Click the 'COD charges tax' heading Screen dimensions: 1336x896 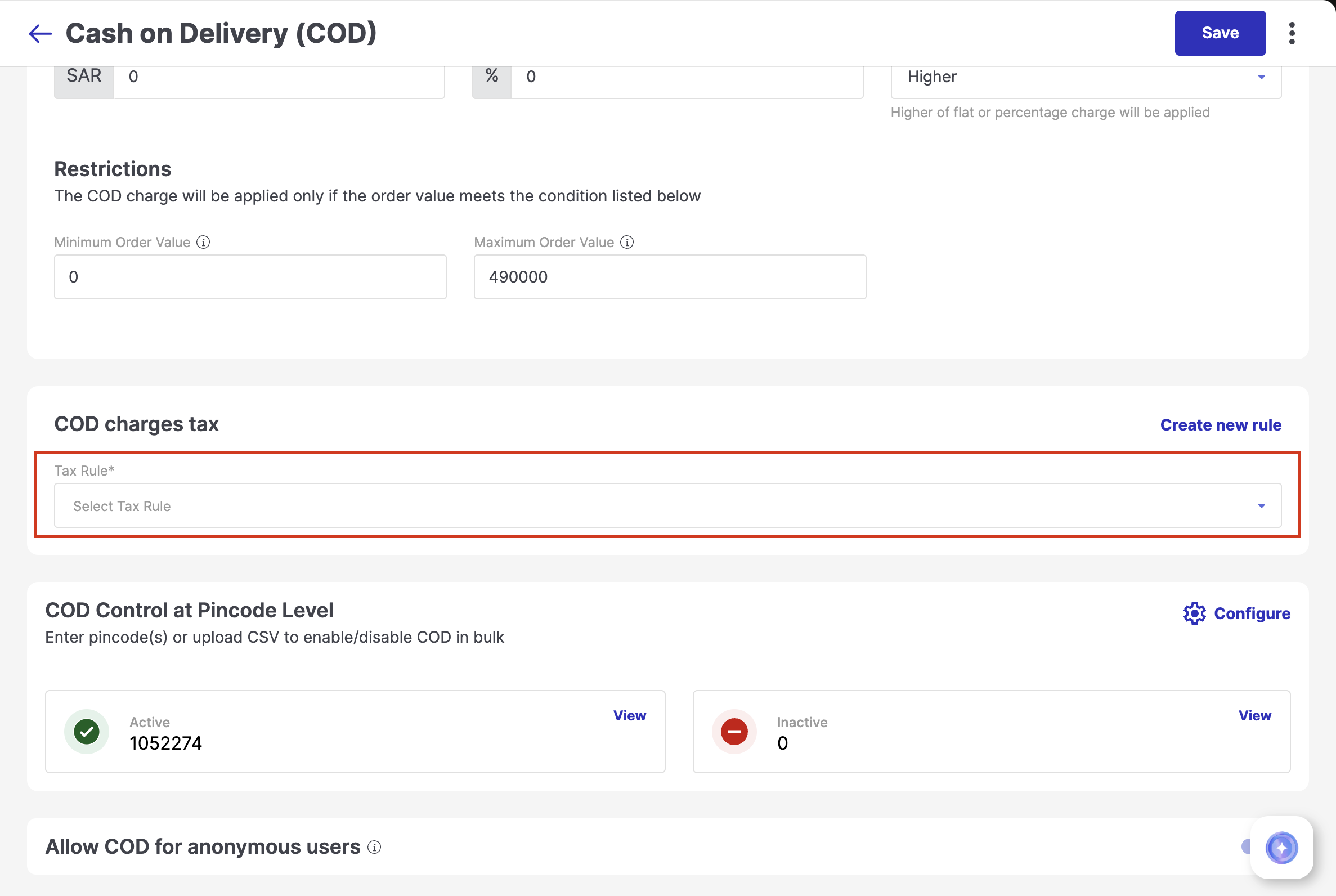click(x=137, y=424)
